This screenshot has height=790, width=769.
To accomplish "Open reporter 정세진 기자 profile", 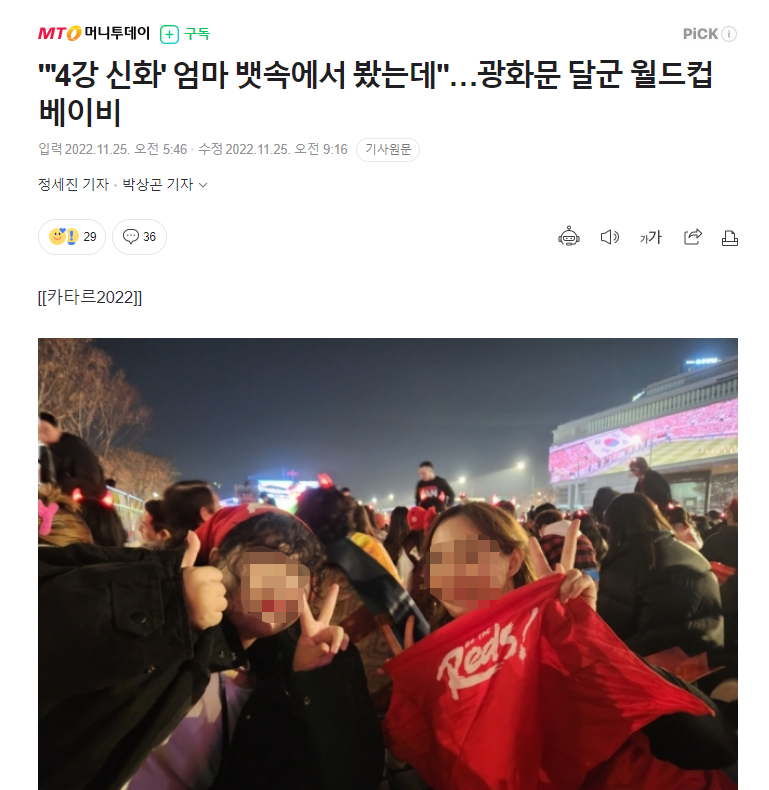I will pyautogui.click(x=74, y=184).
